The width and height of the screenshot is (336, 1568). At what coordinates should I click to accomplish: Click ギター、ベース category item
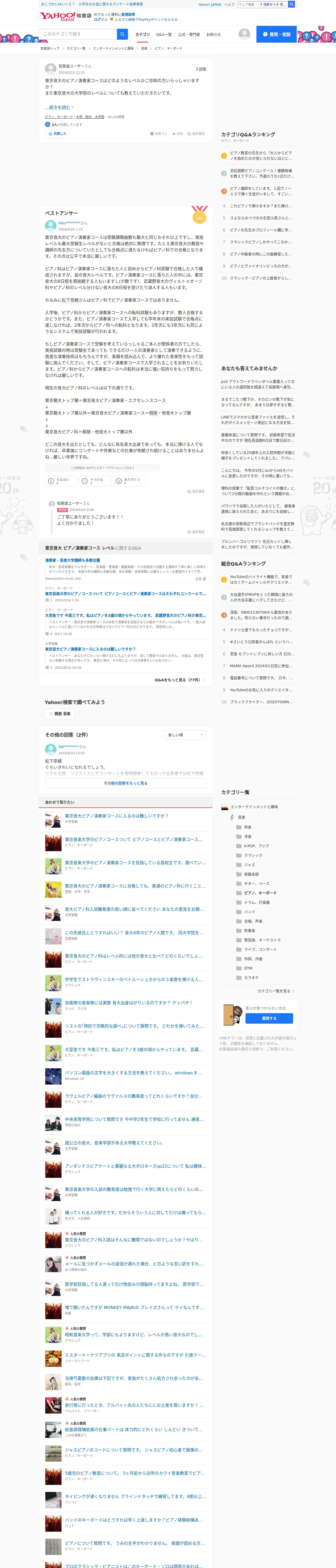point(257,883)
